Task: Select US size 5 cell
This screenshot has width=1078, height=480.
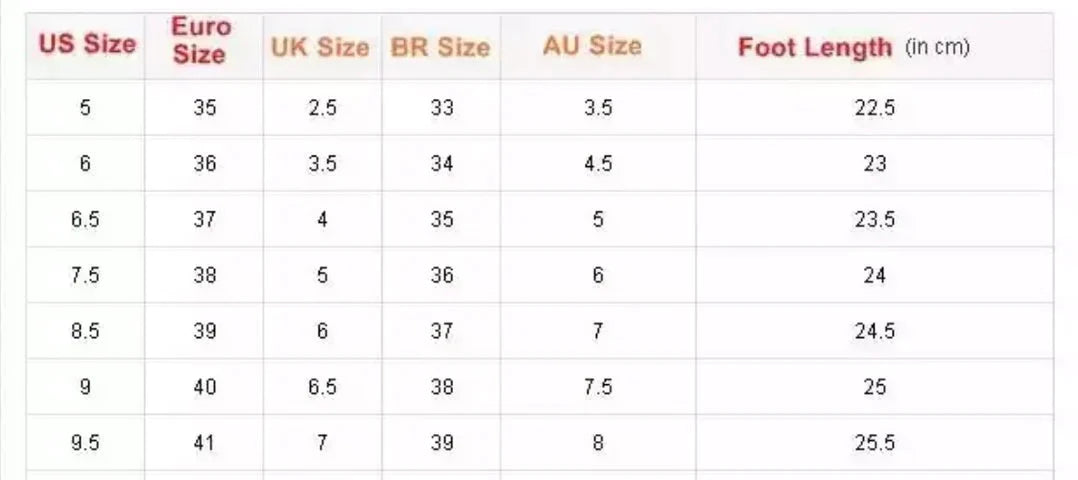Action: click(x=85, y=108)
